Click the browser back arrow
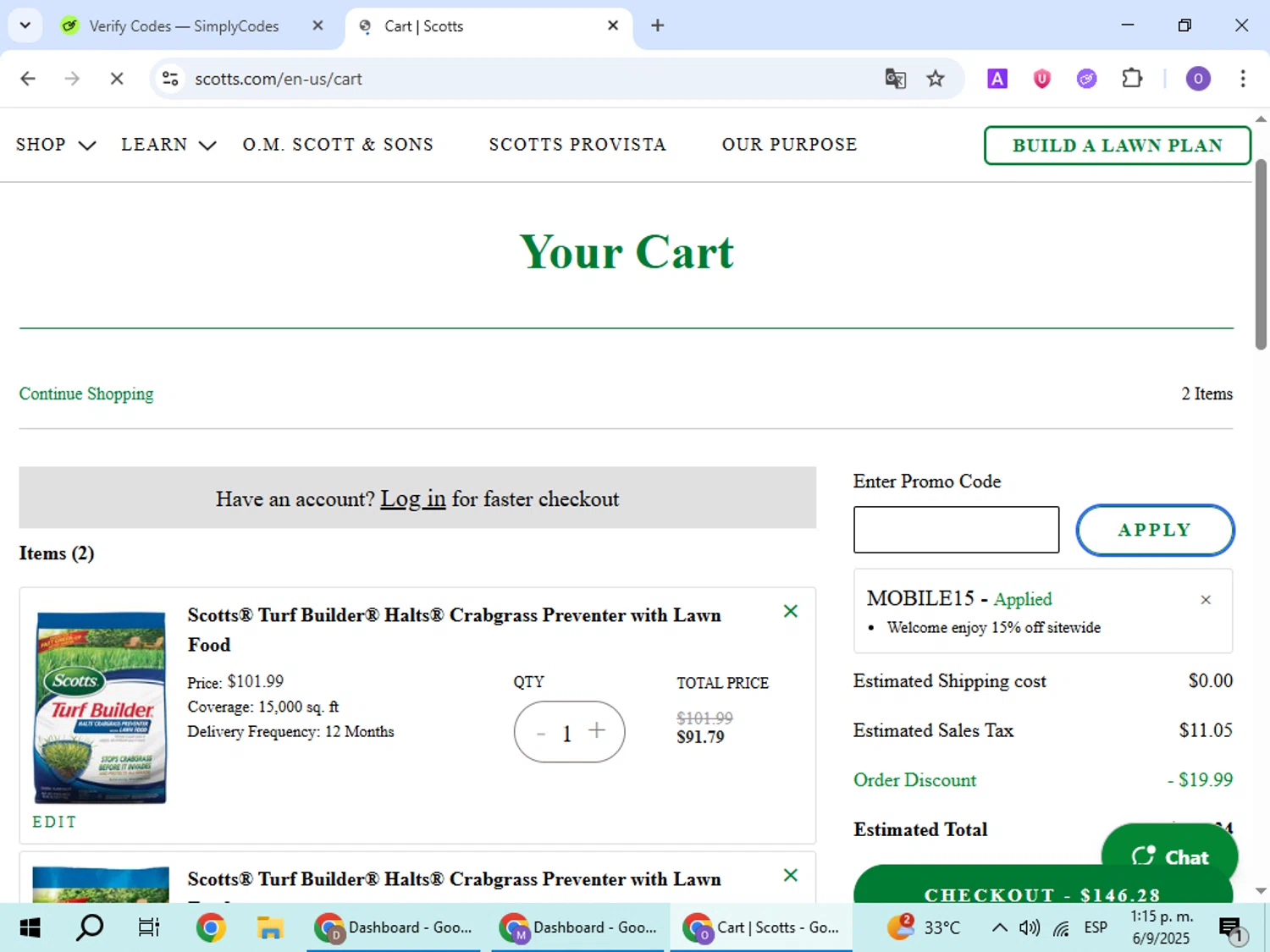Screen dimensions: 1270x952 (x=28, y=79)
